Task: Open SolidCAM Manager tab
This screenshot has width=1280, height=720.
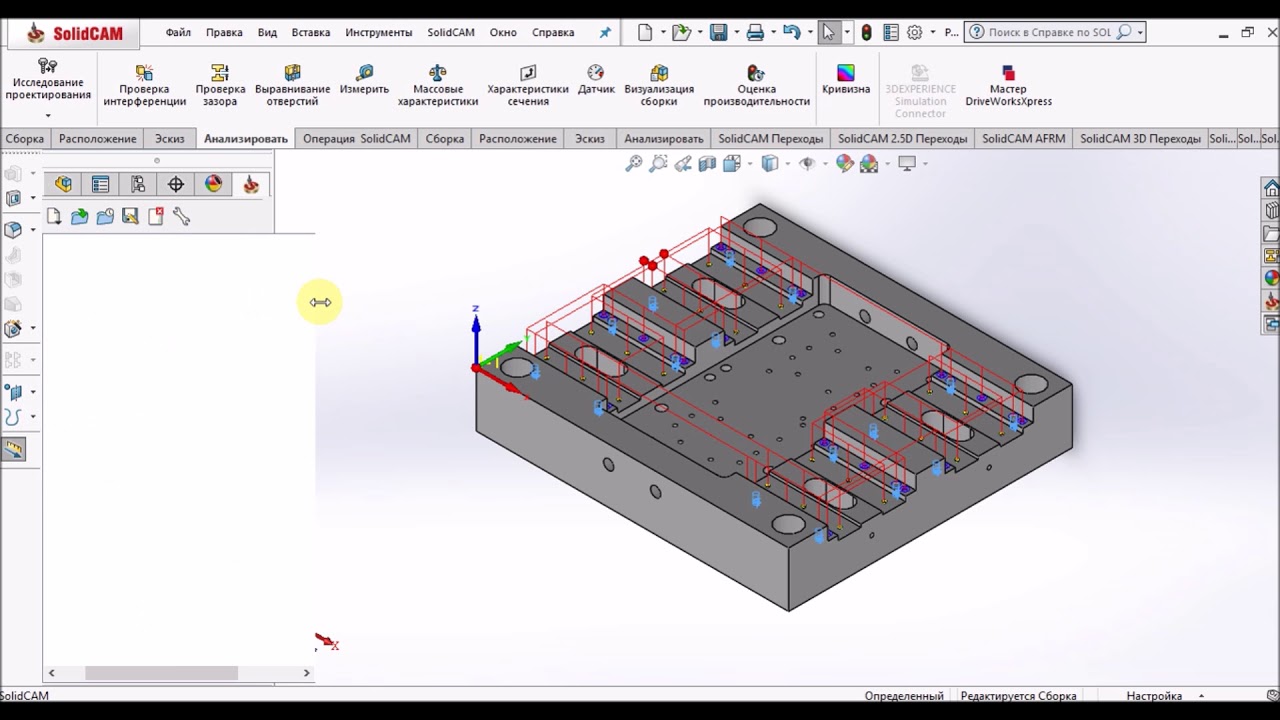Action: [x=251, y=184]
